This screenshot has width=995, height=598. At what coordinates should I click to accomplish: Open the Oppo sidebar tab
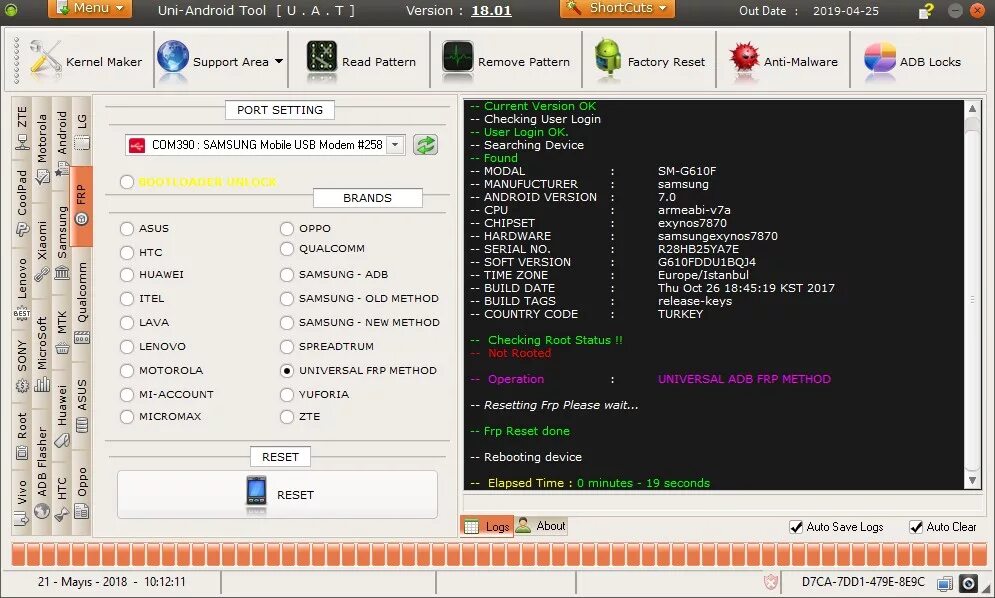[82, 491]
